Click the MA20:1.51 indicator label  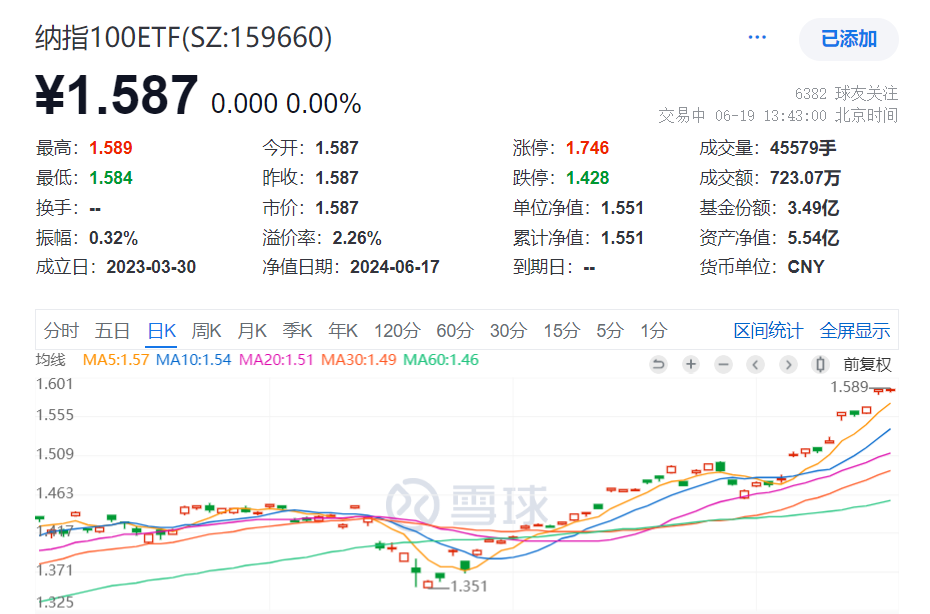click(x=276, y=360)
